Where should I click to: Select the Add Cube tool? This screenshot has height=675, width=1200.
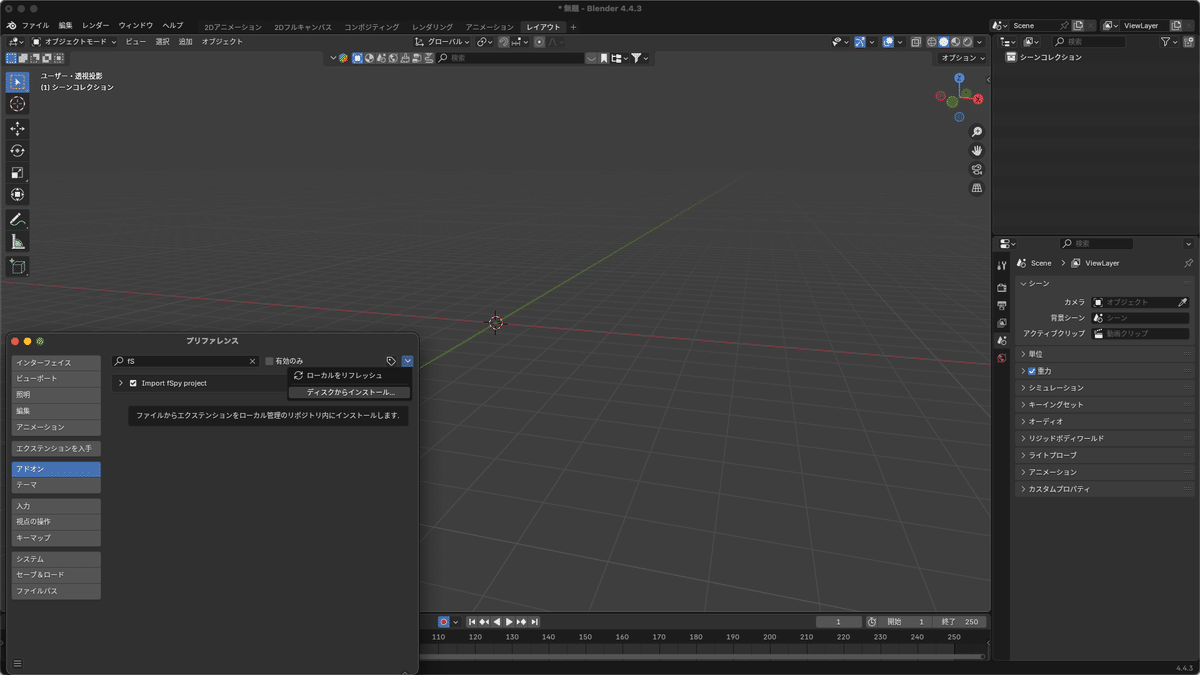coord(17,267)
